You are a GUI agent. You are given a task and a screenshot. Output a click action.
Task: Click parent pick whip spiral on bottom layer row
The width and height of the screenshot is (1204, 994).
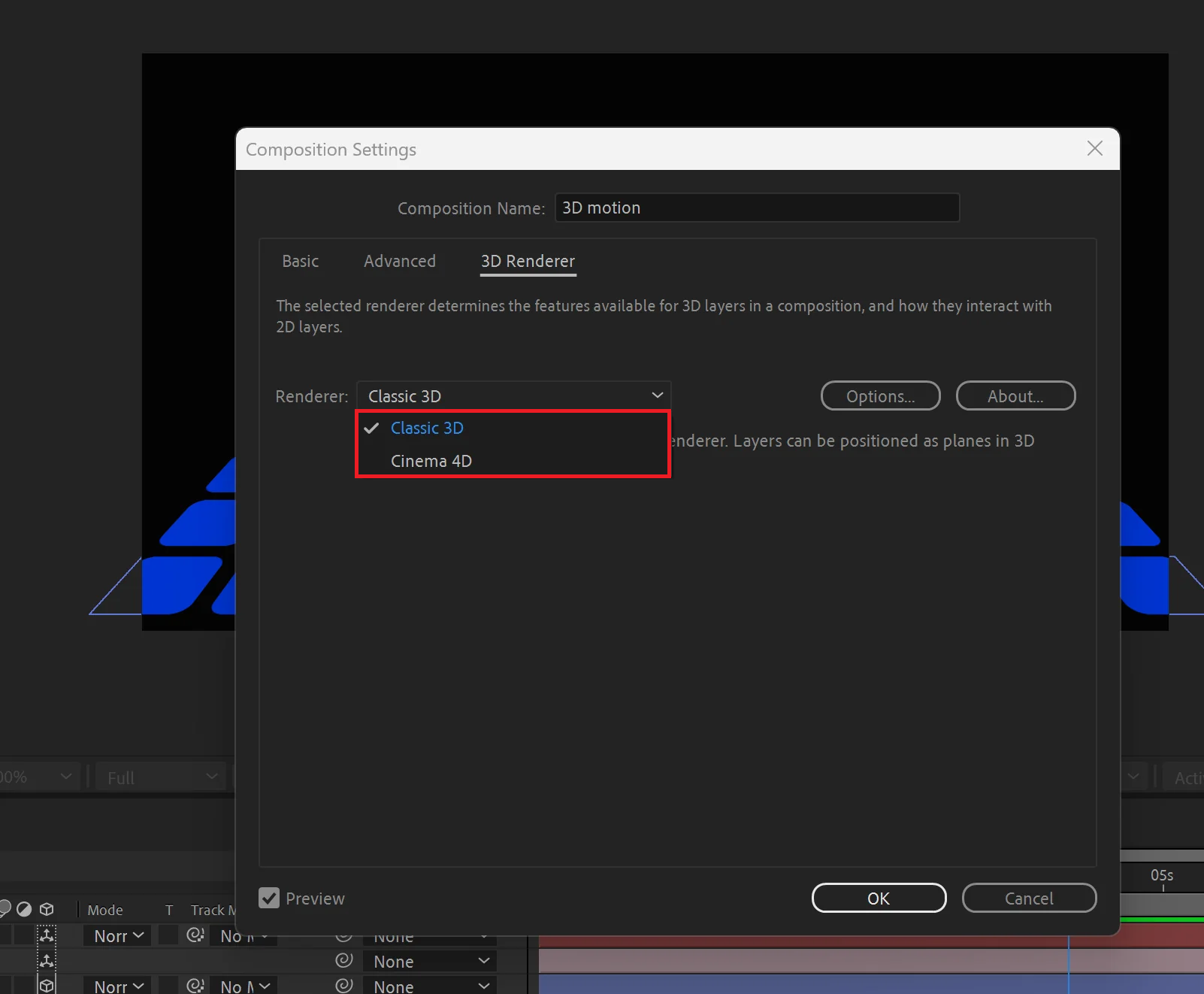pos(344,985)
